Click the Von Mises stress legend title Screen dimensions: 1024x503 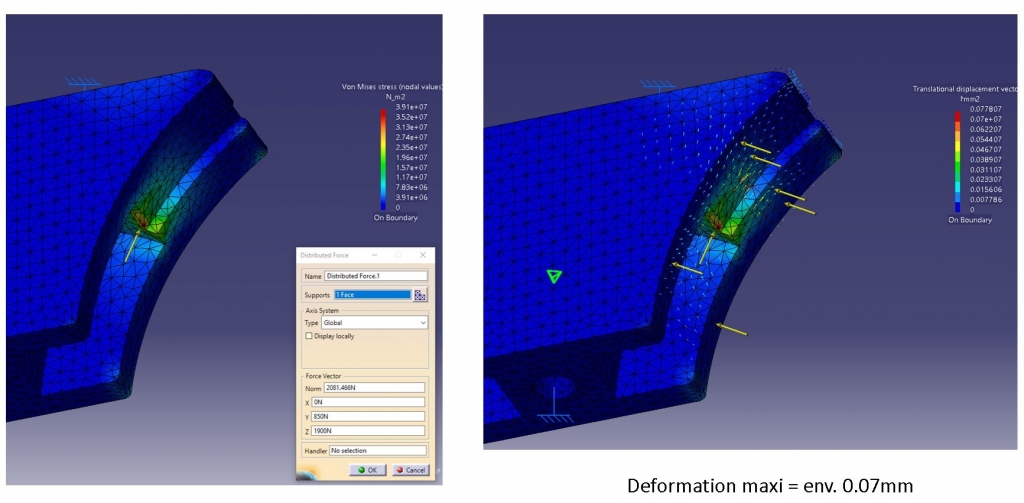392,87
